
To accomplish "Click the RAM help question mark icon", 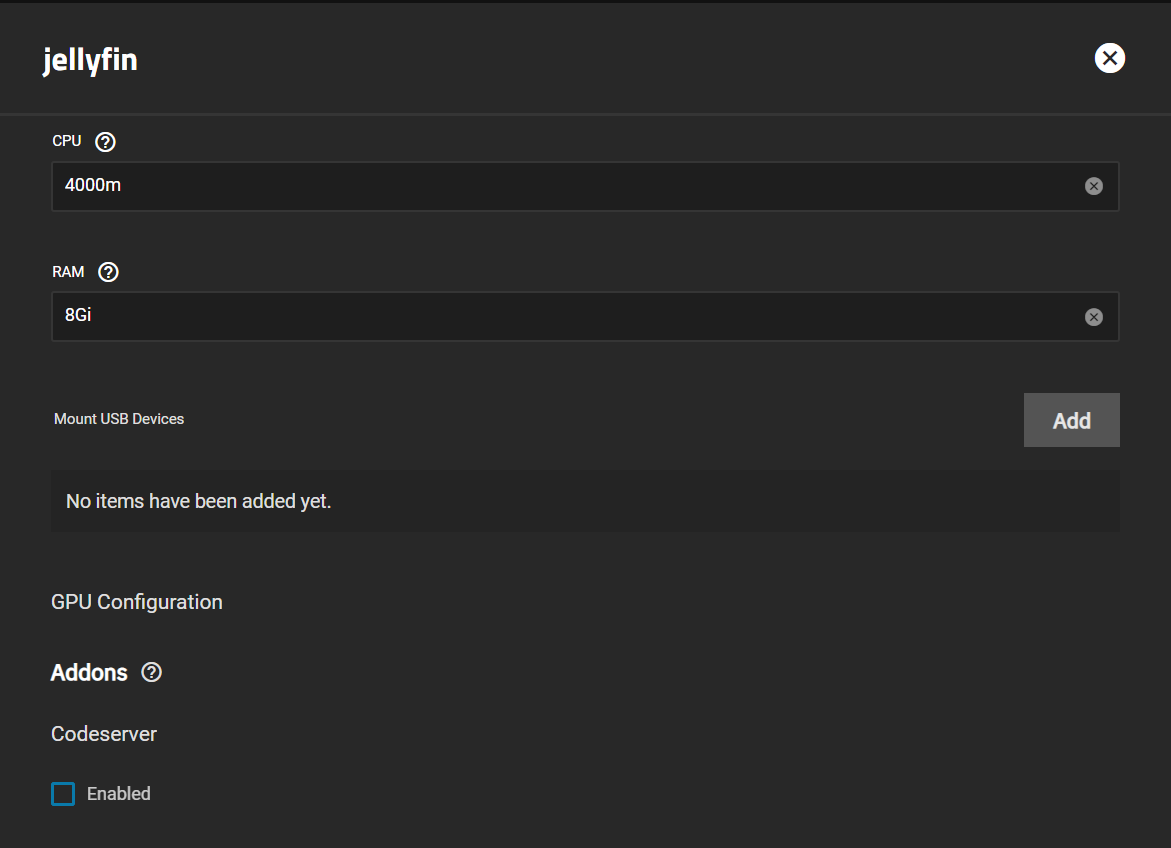I will click(109, 272).
